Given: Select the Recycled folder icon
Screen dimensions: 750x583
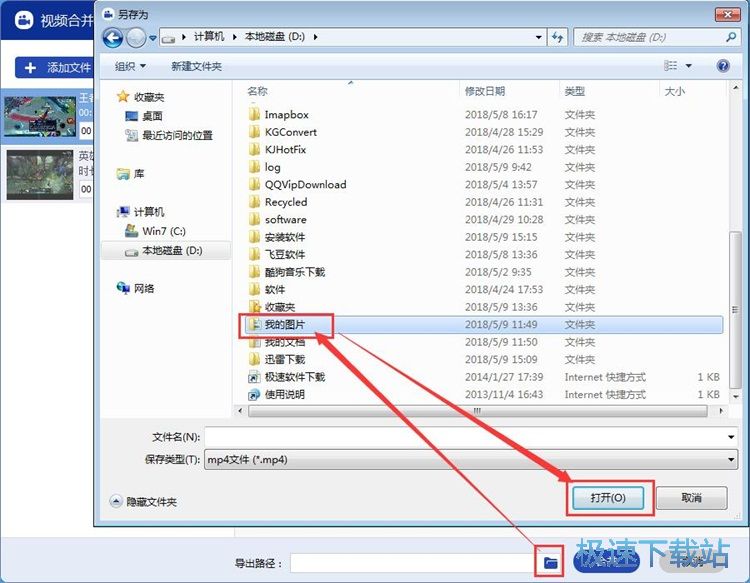Looking at the screenshot, I should coord(254,202).
